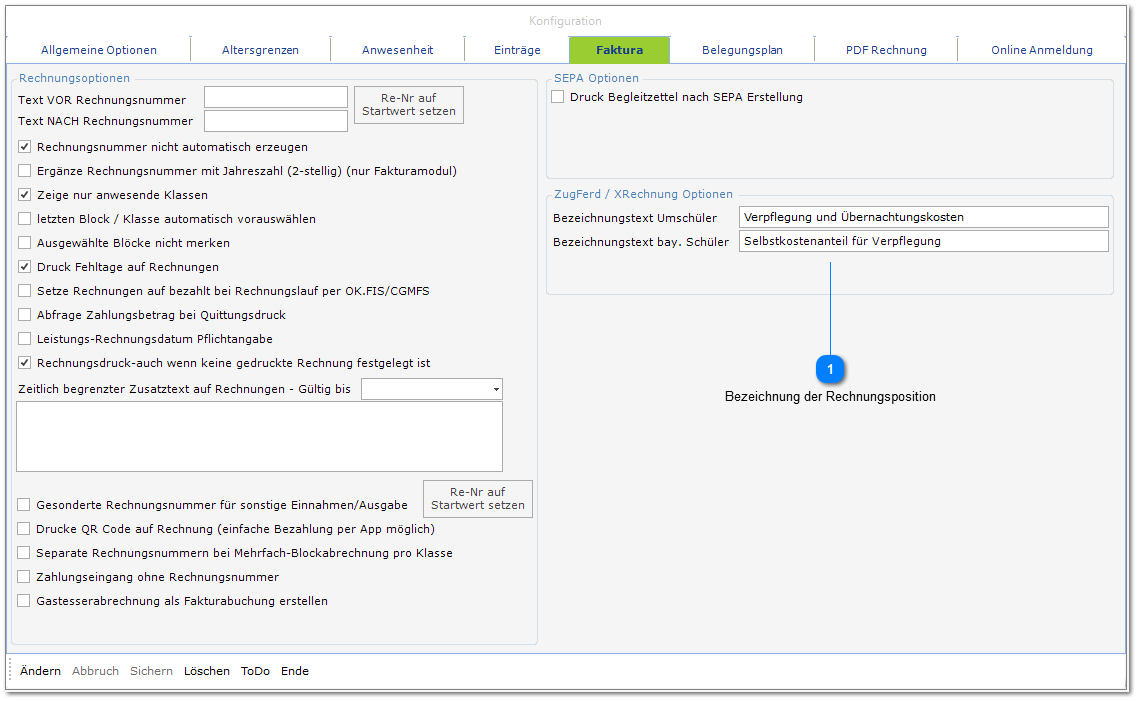1138x701 pixels.
Task: Focus the Text VOR Rechnungsnummer field
Action: tap(275, 98)
